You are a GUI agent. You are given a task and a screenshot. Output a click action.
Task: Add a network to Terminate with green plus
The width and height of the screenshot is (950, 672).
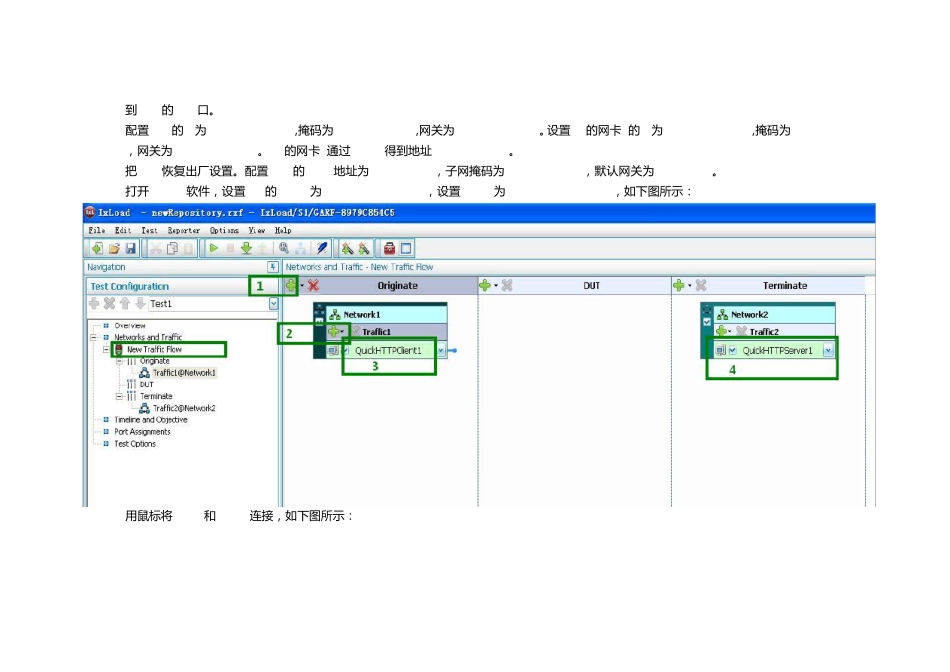pos(679,285)
